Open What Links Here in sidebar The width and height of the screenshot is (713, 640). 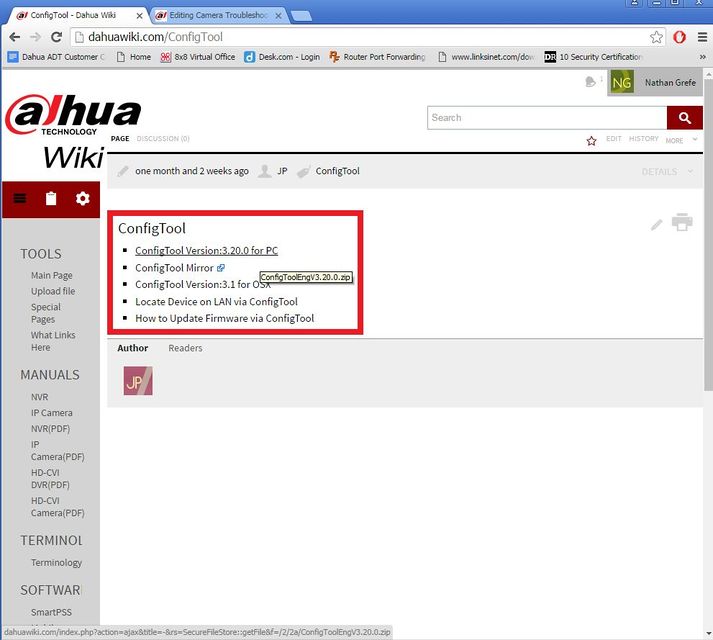53,341
